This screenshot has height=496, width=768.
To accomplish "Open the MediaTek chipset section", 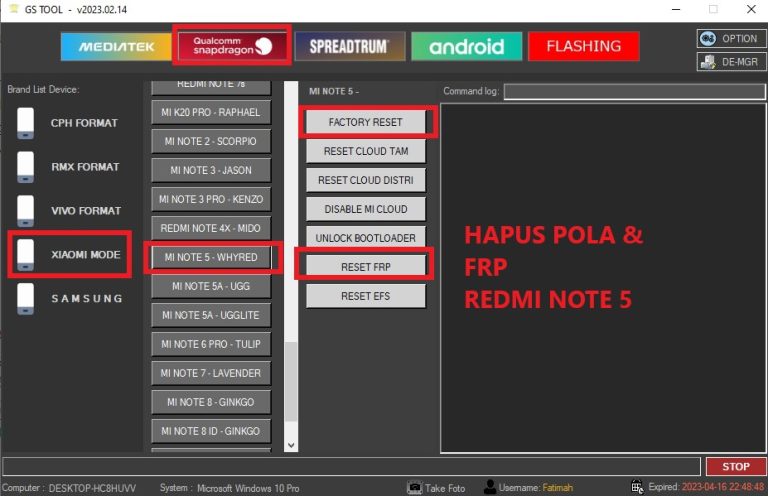I will click(116, 47).
